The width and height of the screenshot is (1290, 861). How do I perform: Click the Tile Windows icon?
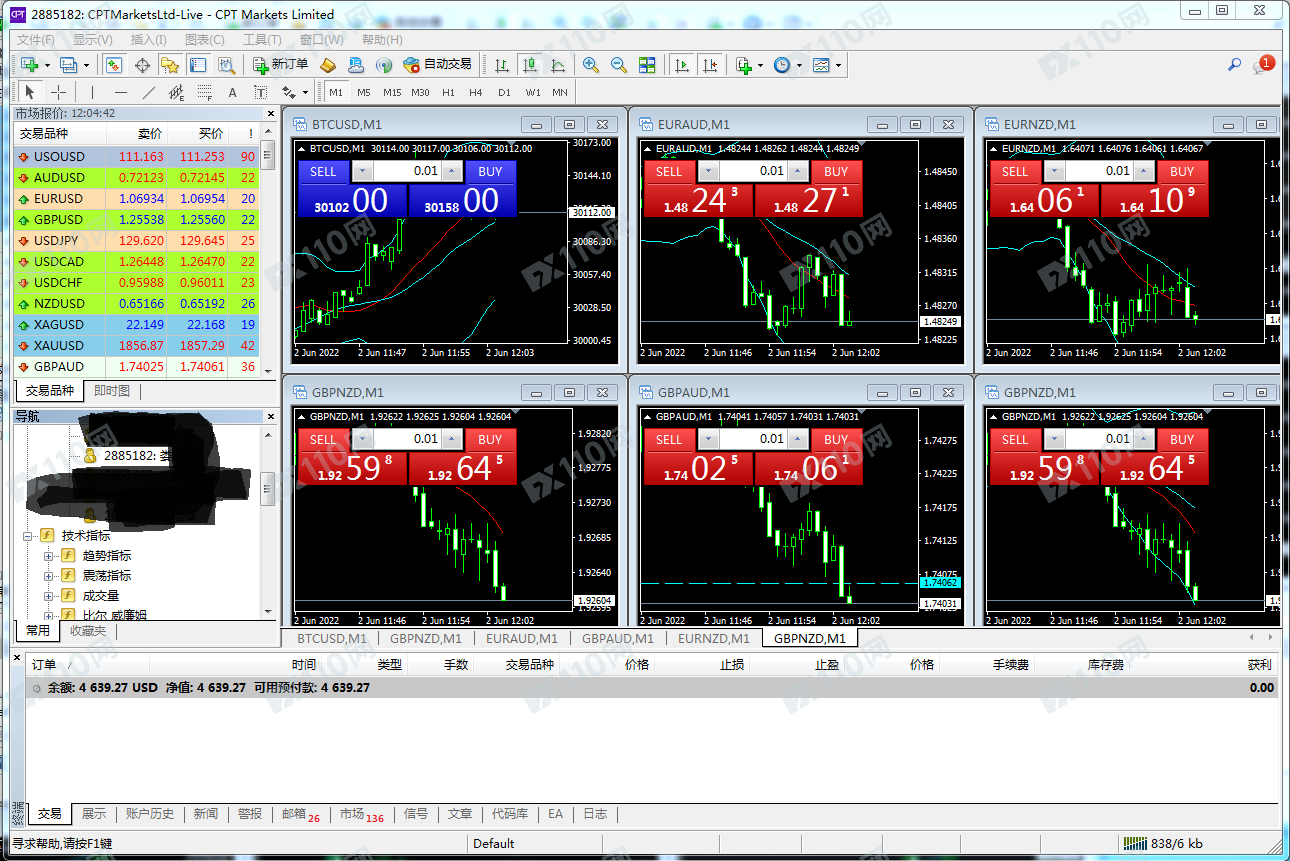(647, 65)
